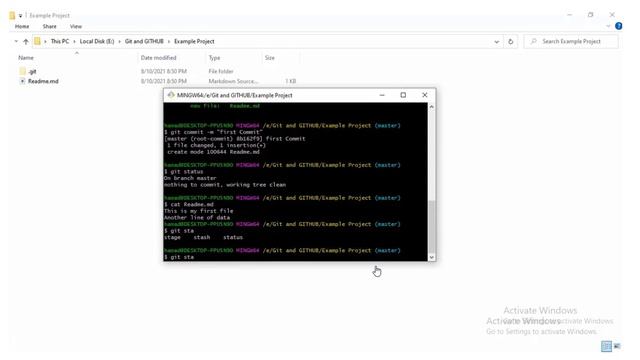Click Git and GITHUB in the address path
640x360 pixels.
click(144, 42)
